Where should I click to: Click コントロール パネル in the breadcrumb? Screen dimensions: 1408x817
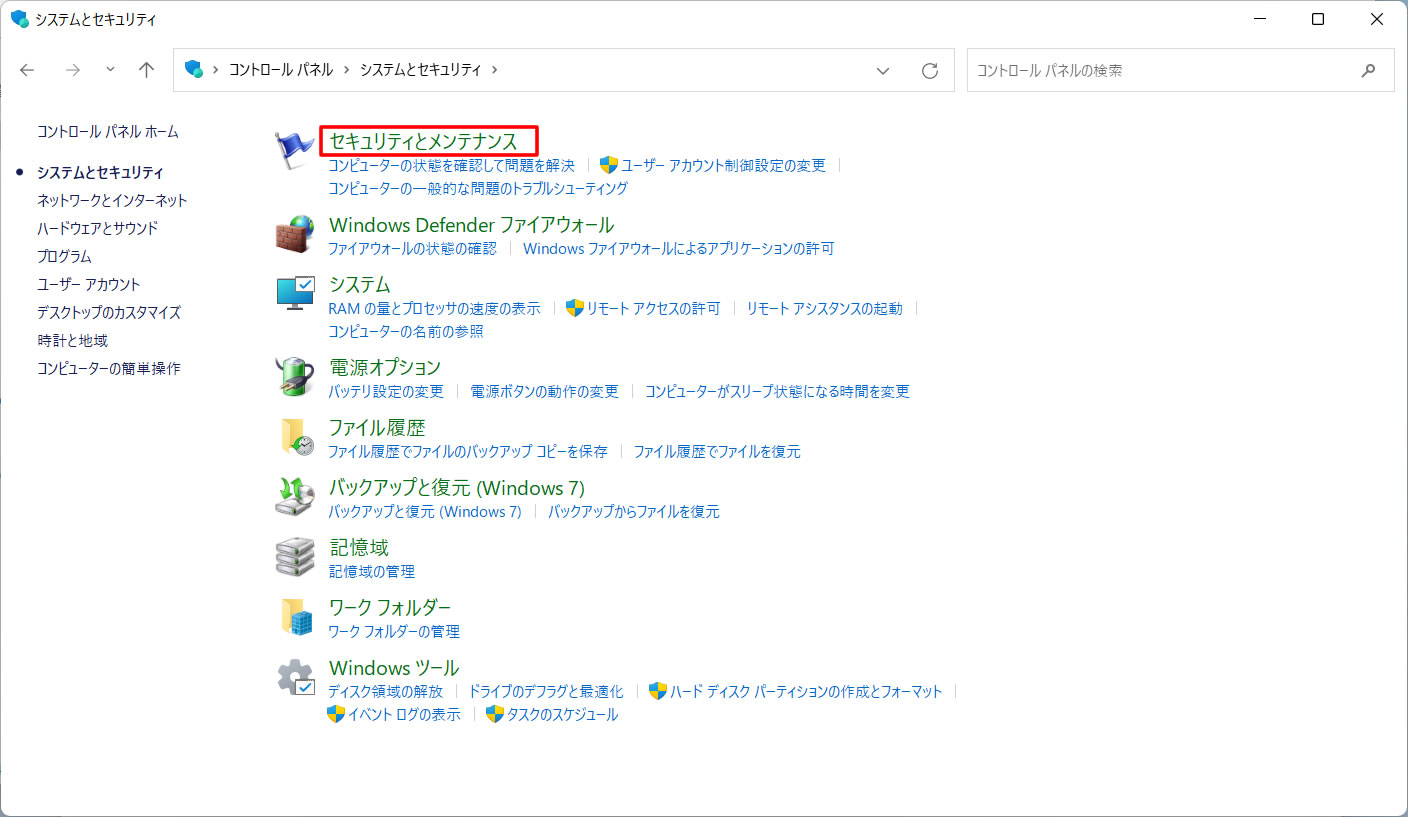click(281, 70)
